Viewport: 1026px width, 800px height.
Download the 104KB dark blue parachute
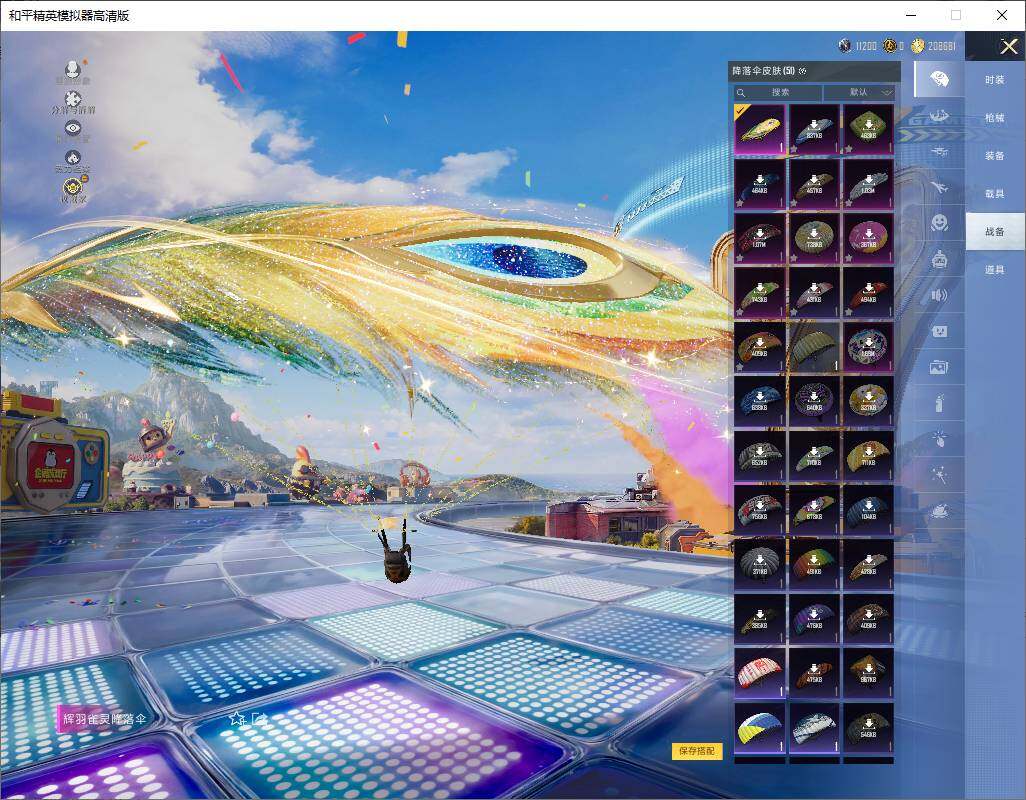[x=868, y=510]
